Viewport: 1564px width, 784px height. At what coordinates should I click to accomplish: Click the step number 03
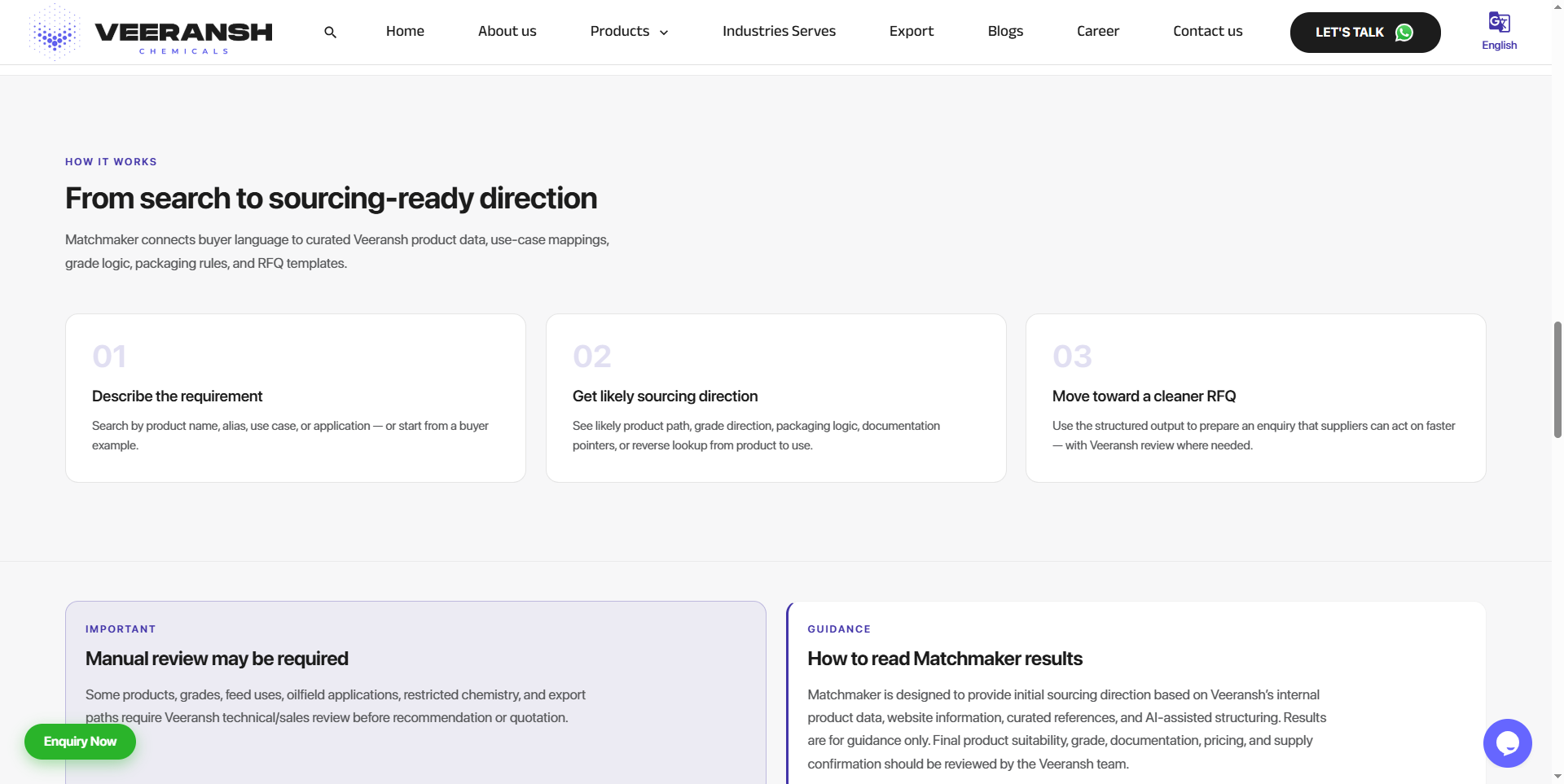click(1072, 357)
